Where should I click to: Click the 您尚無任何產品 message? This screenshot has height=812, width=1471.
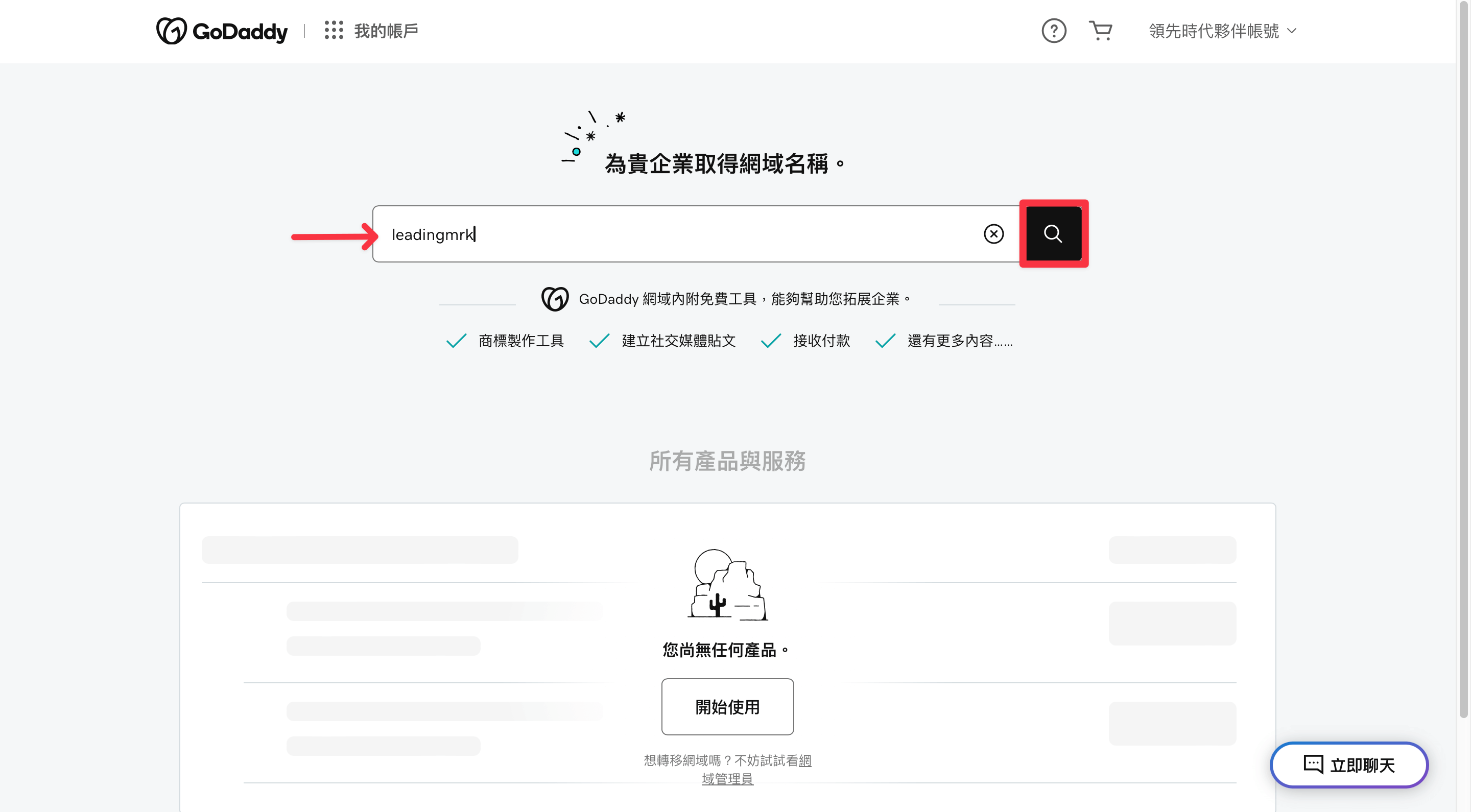coord(726,650)
